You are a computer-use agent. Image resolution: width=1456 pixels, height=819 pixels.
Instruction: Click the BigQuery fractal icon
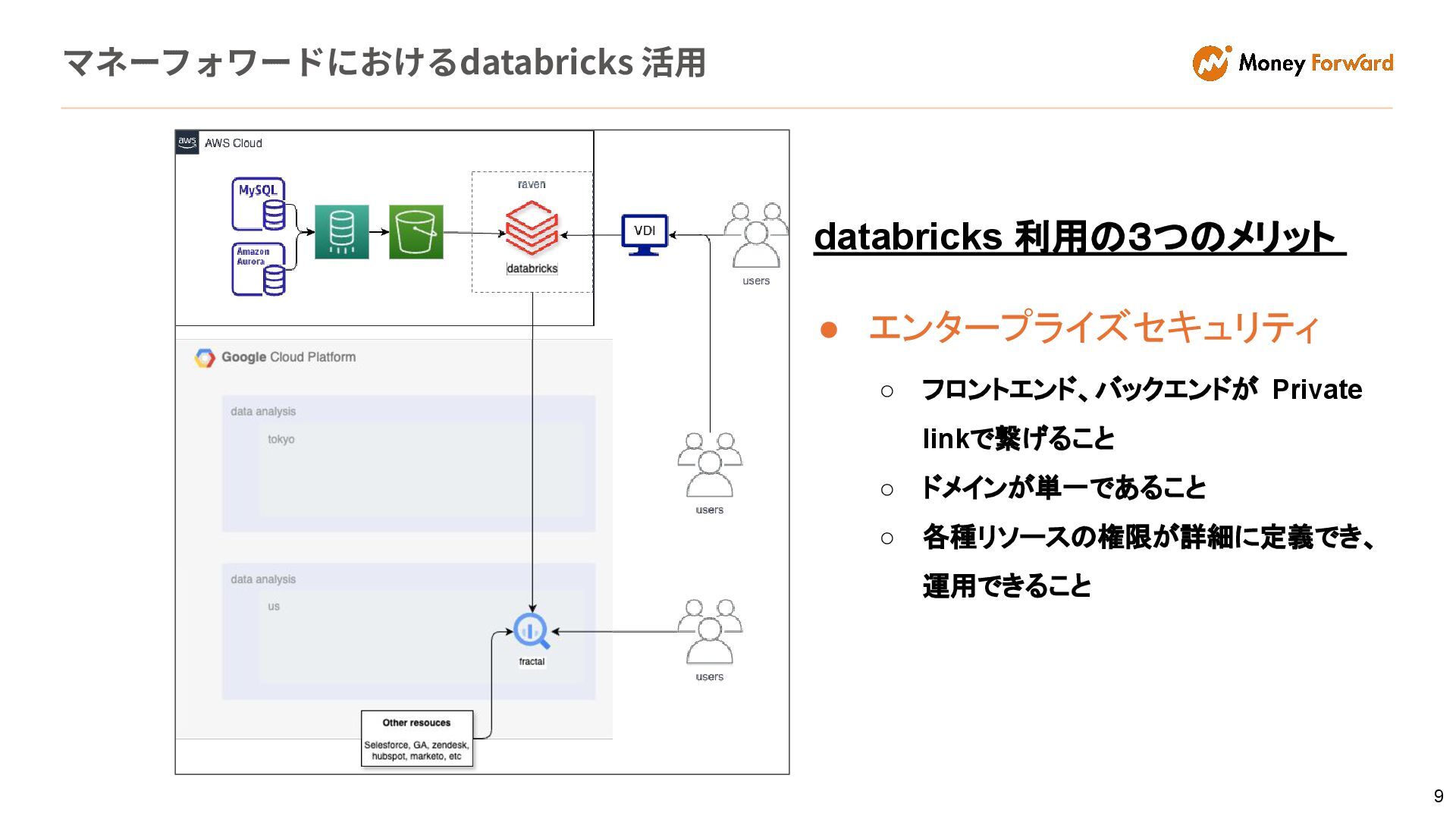(531, 631)
